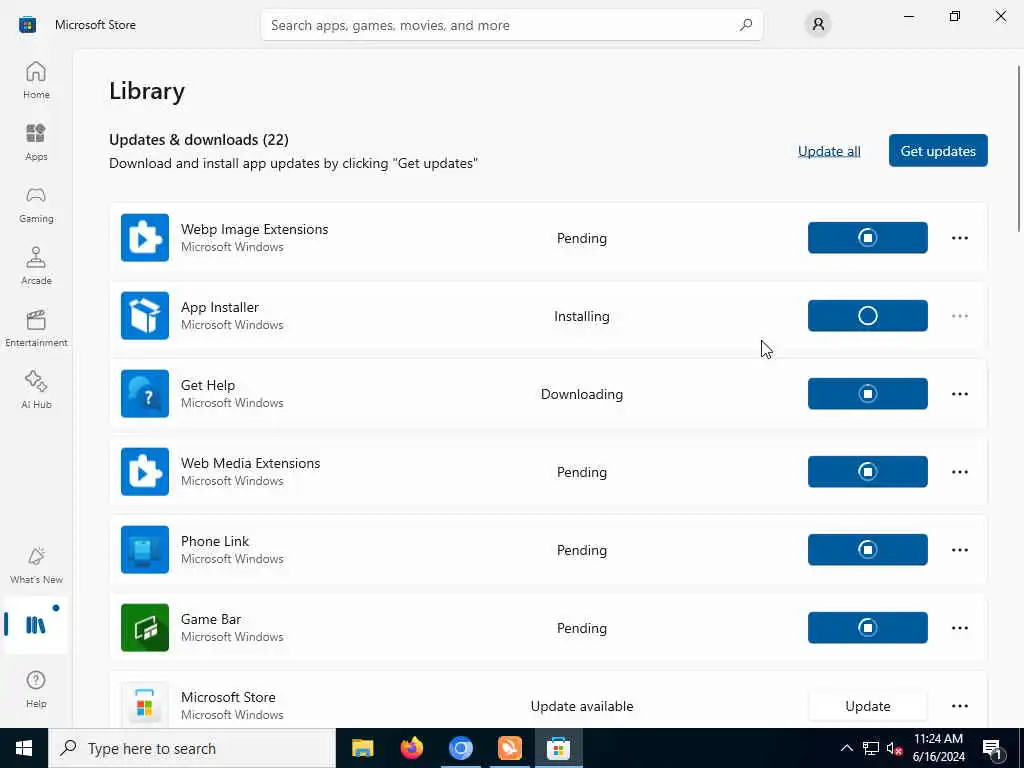Open more options for Phone Link

[x=959, y=550]
